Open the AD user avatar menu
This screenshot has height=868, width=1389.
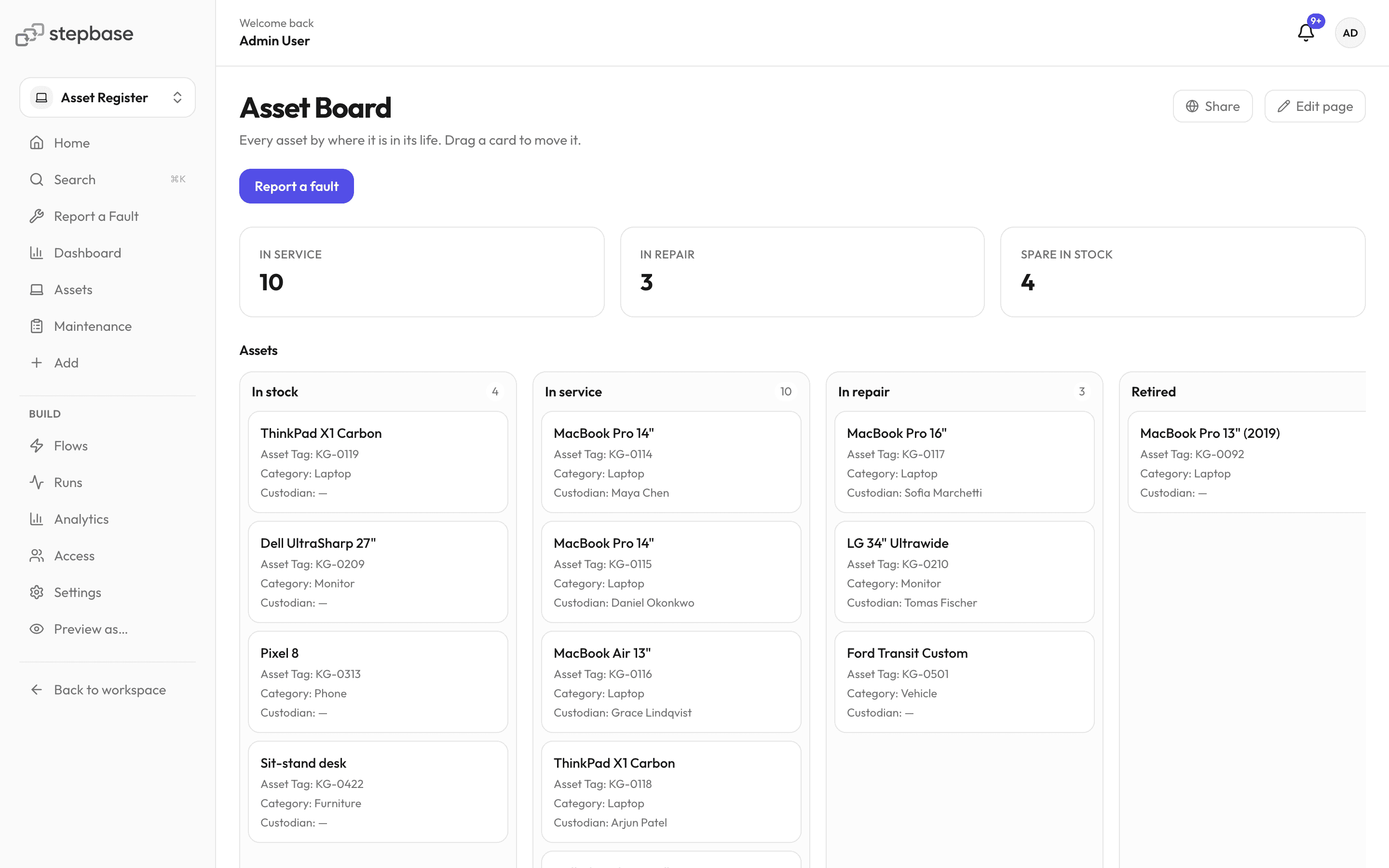click(1350, 33)
